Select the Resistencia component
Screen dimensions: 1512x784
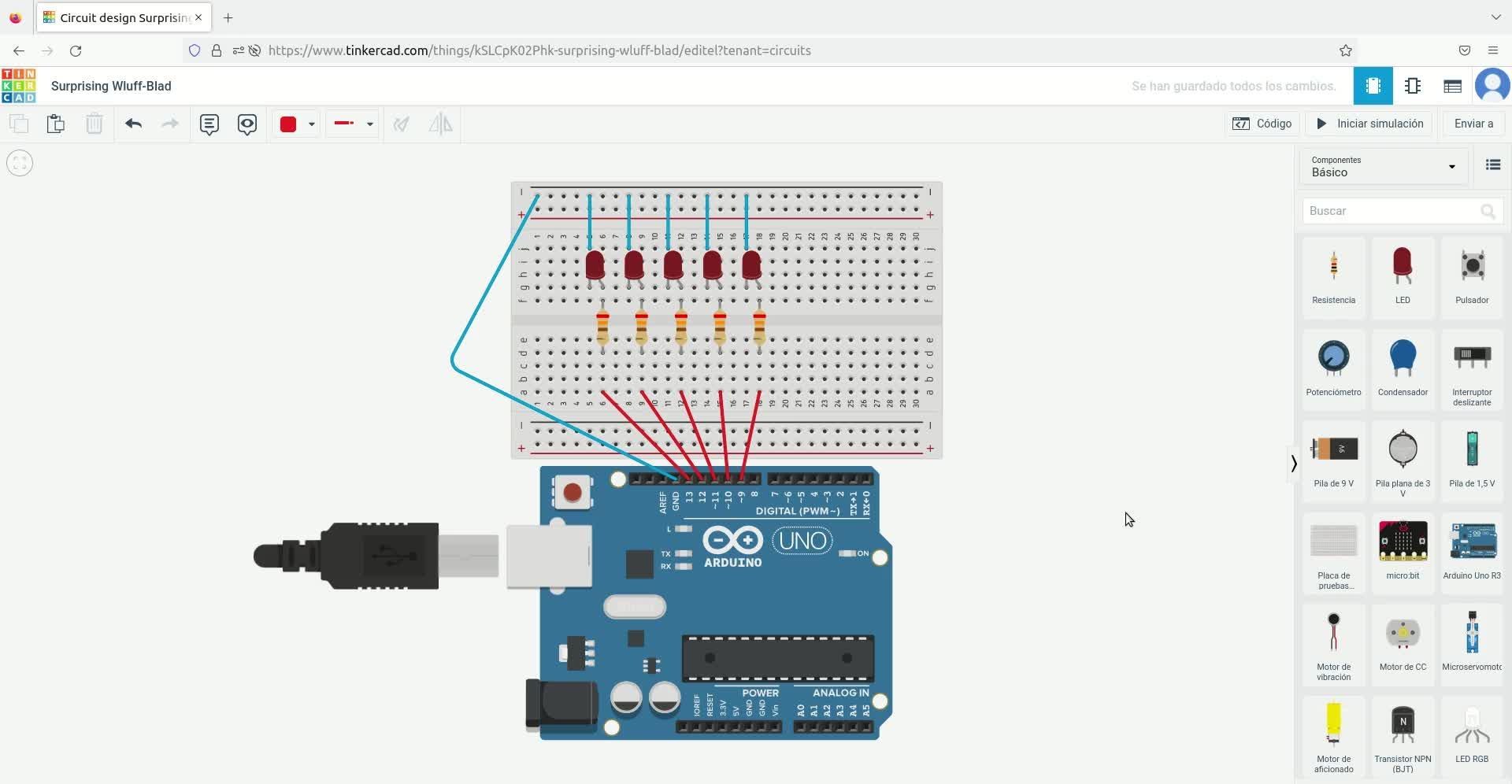pos(1333,276)
